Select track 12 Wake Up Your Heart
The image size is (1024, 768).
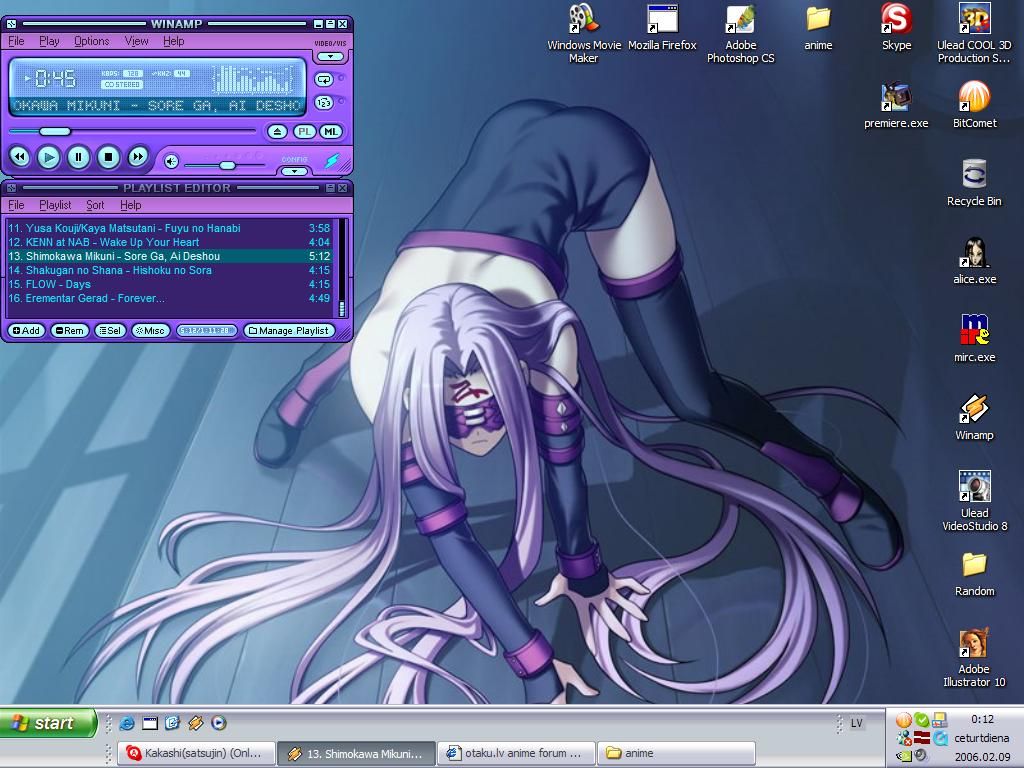[169, 242]
